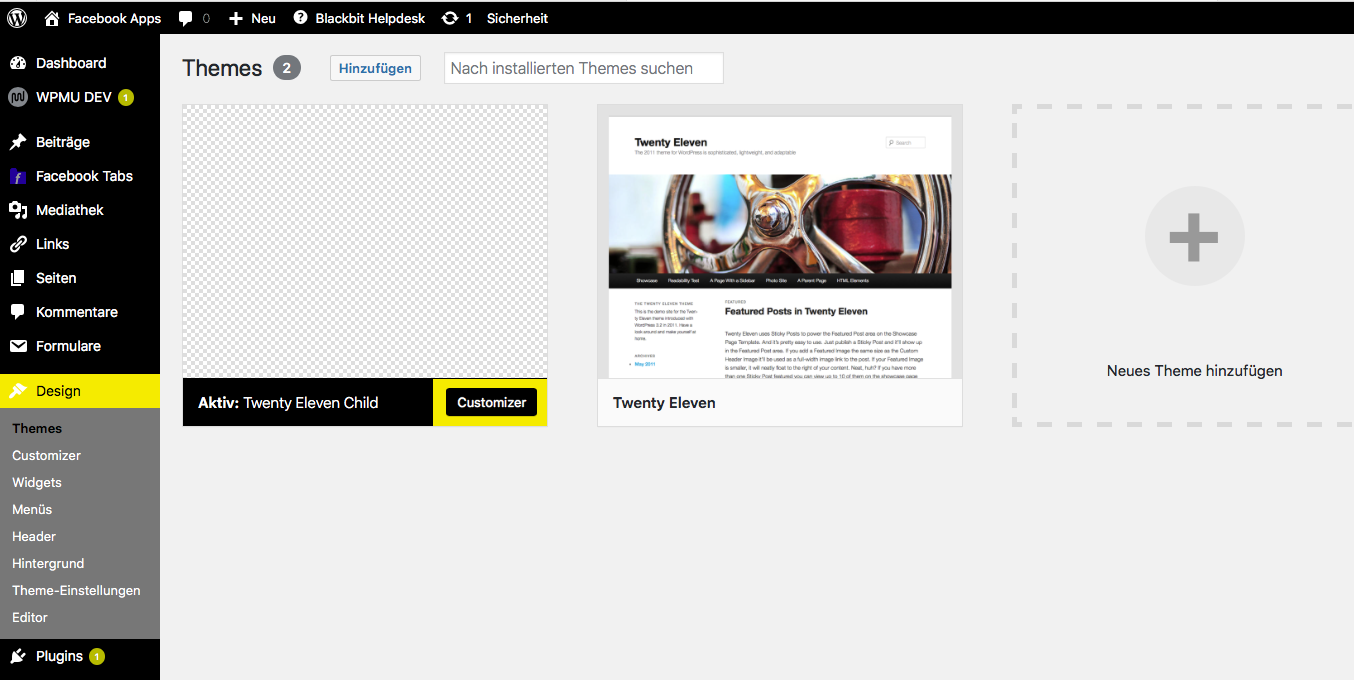Viewport: 1354px width, 680px height.
Task: Select the Design menu item
Action: point(80,391)
